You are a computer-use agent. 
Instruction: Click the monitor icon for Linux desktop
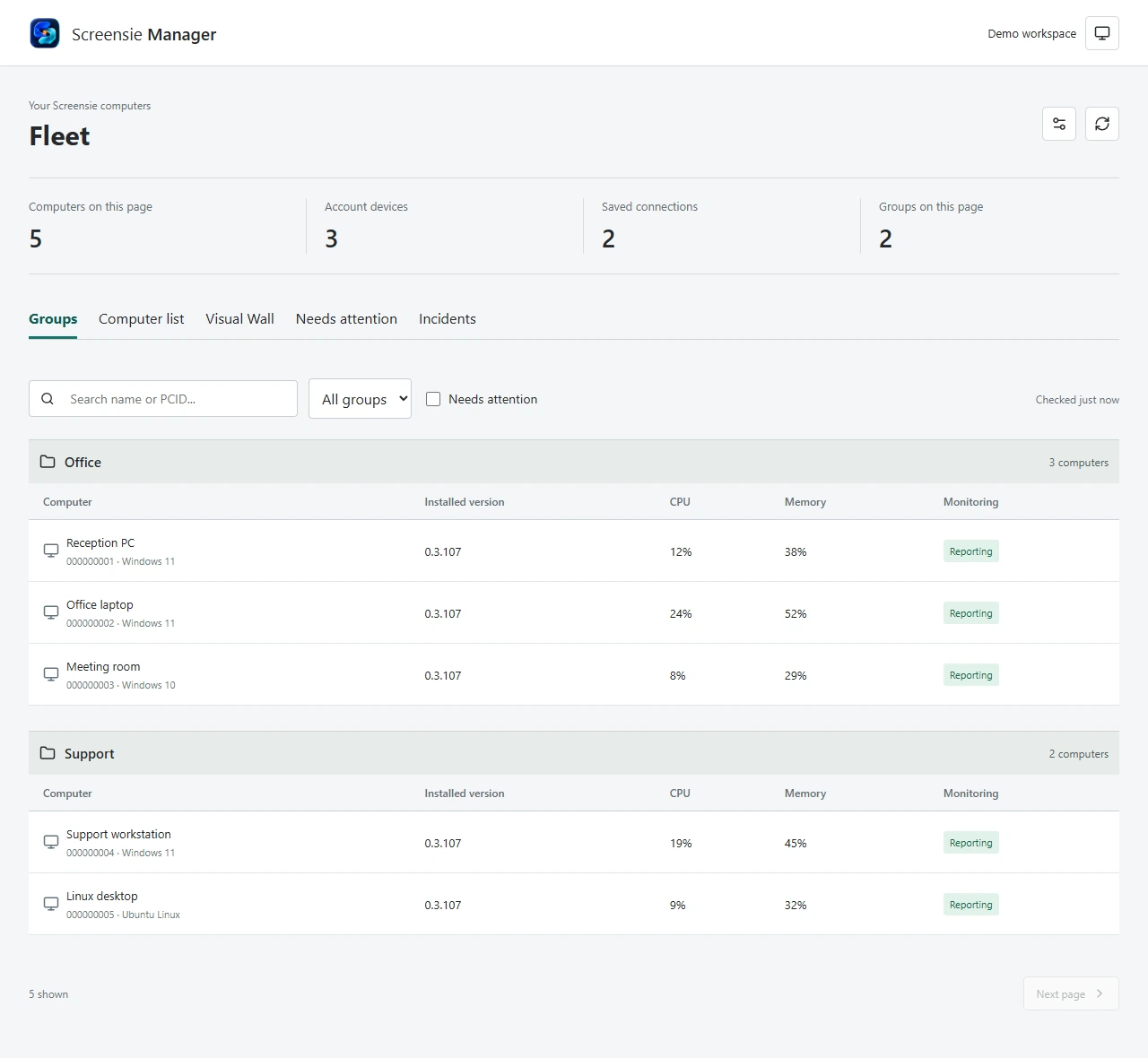pyautogui.click(x=51, y=904)
